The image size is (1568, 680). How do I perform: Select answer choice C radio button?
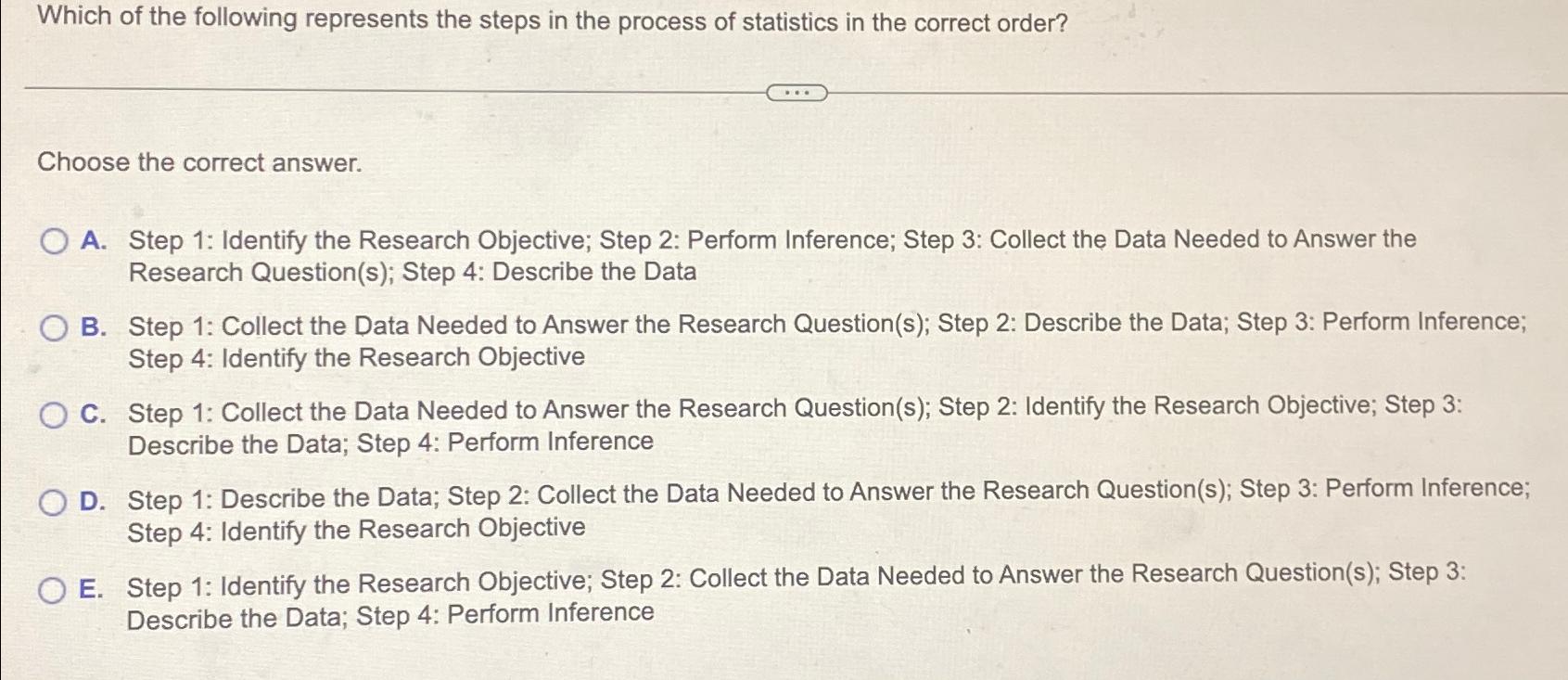pyautogui.click(x=53, y=415)
